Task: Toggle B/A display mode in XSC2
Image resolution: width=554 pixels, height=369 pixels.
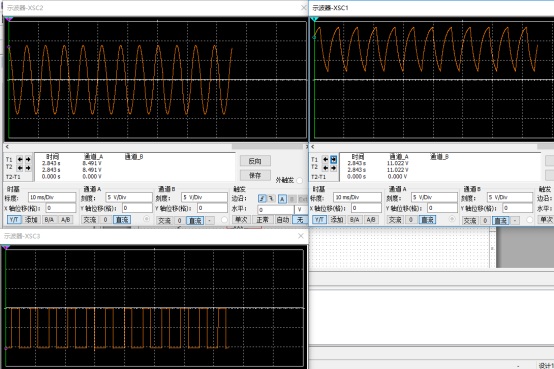Action: tap(49, 219)
